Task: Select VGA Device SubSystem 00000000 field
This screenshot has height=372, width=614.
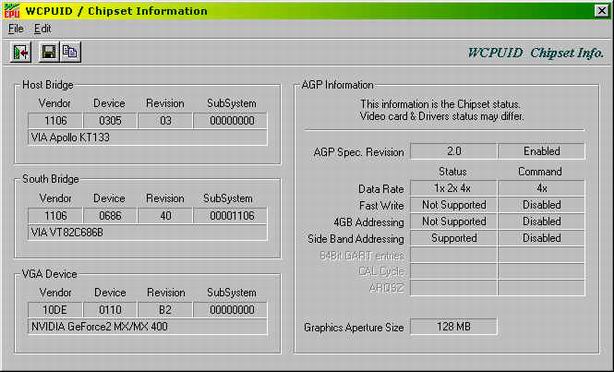Action: point(231,310)
